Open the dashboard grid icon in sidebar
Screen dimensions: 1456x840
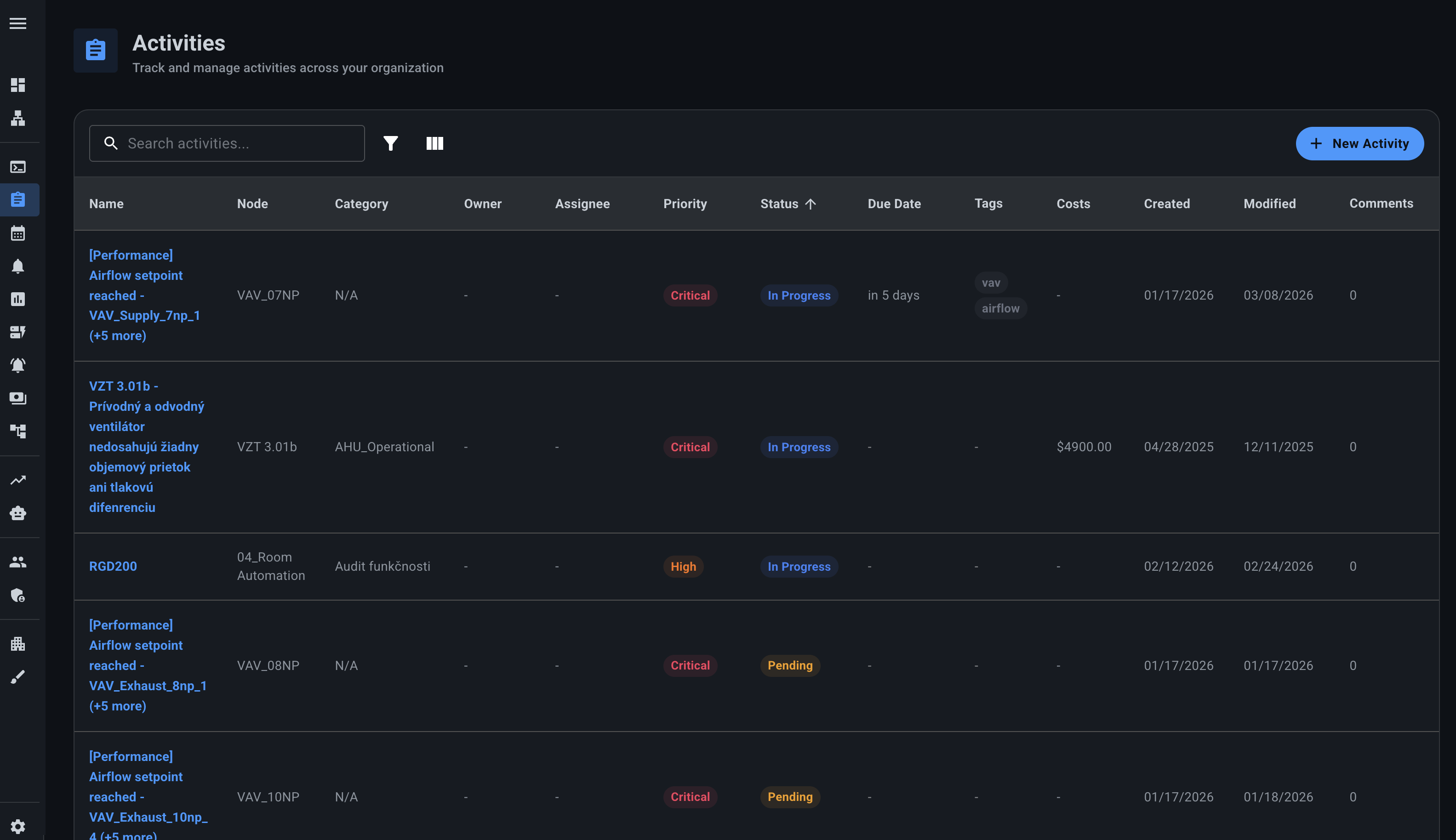[18, 85]
